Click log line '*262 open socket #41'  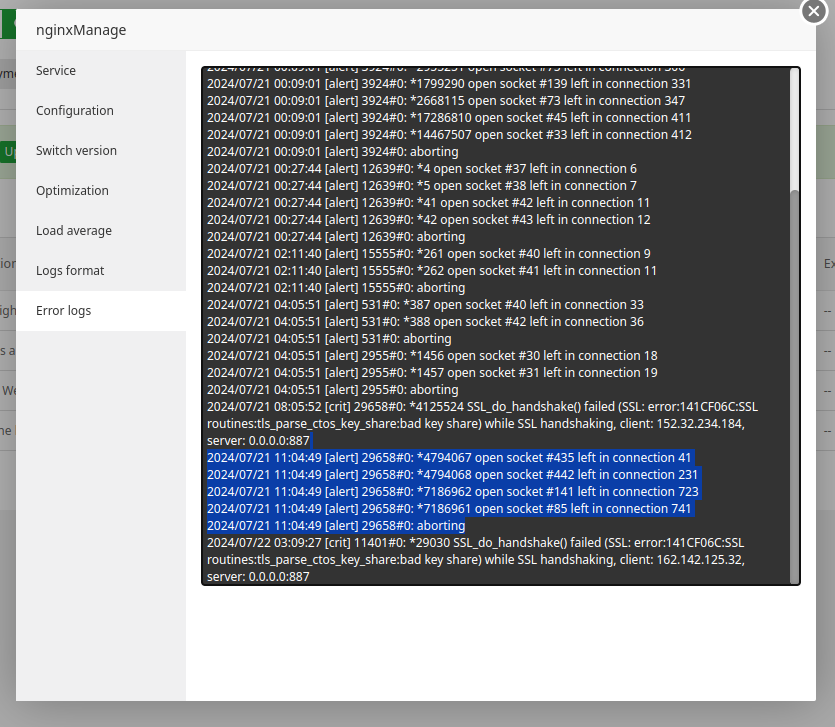click(432, 271)
